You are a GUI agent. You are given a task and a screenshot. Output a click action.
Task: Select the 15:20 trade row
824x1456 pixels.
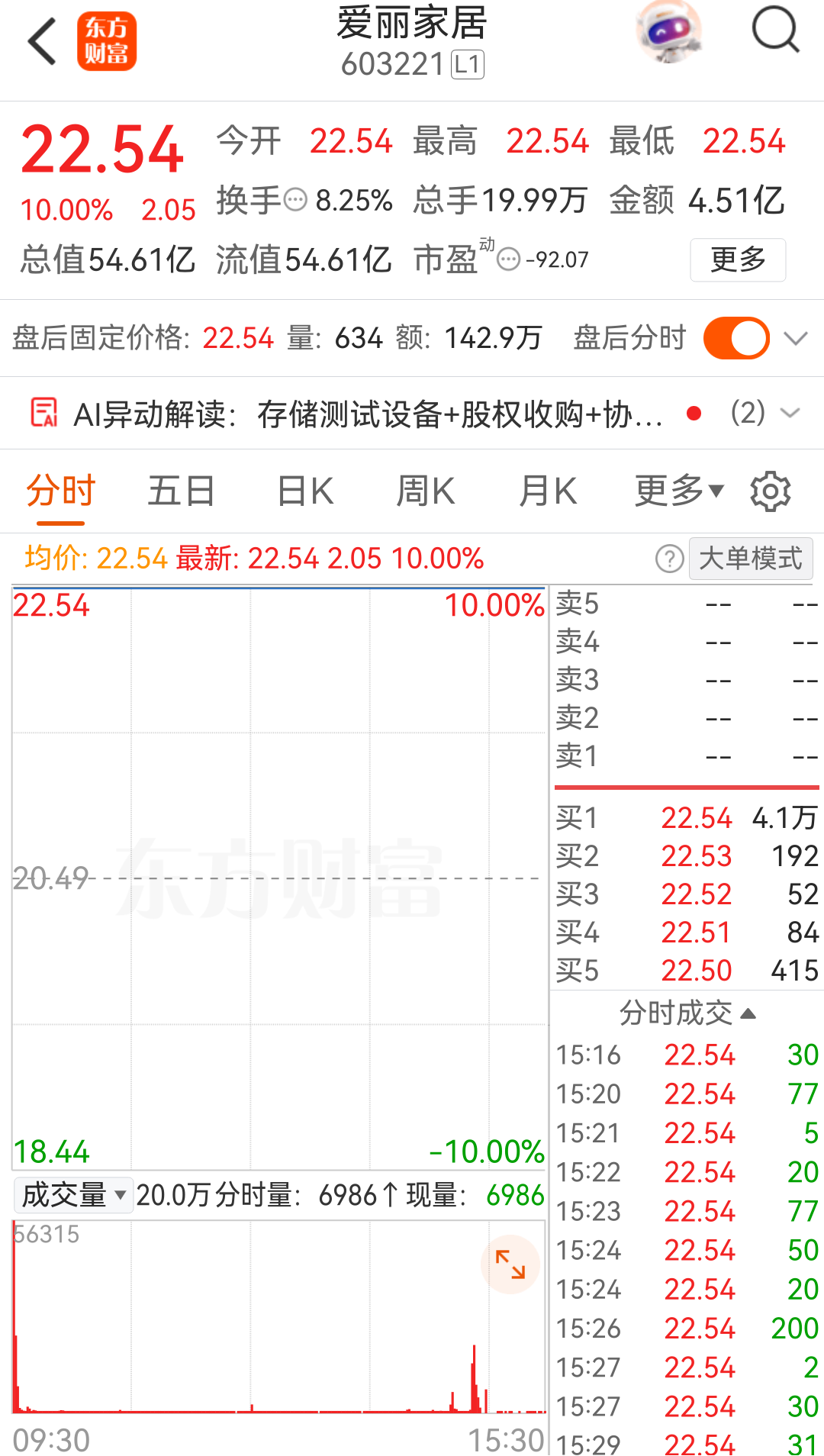pyautogui.click(x=687, y=1094)
